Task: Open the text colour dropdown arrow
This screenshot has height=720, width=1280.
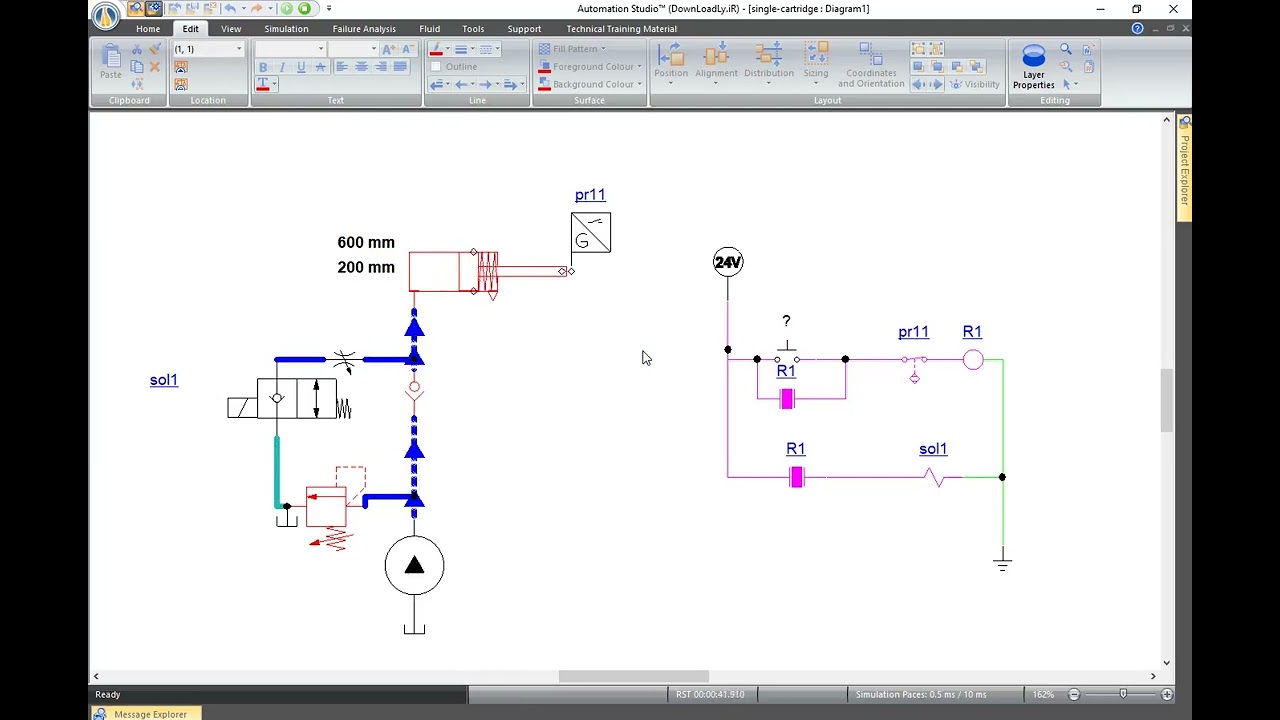Action: [x=274, y=84]
